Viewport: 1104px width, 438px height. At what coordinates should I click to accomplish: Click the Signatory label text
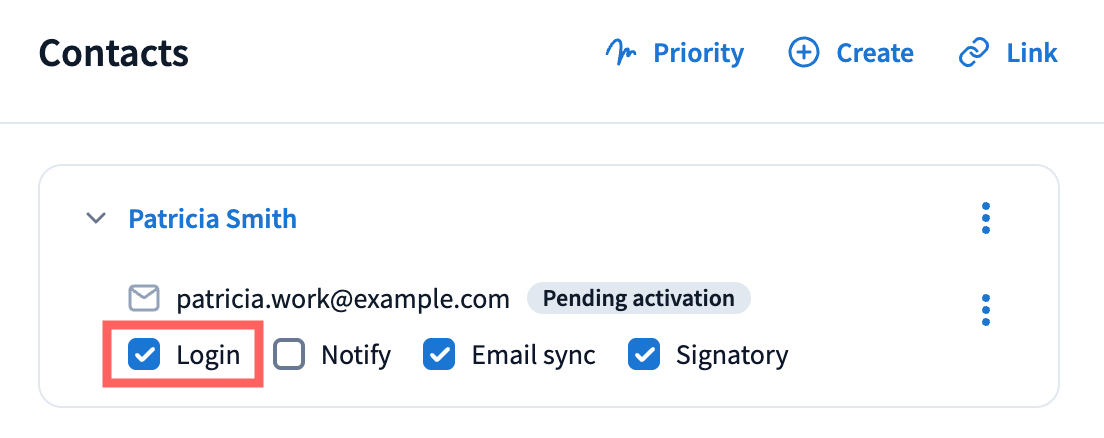tap(732, 354)
